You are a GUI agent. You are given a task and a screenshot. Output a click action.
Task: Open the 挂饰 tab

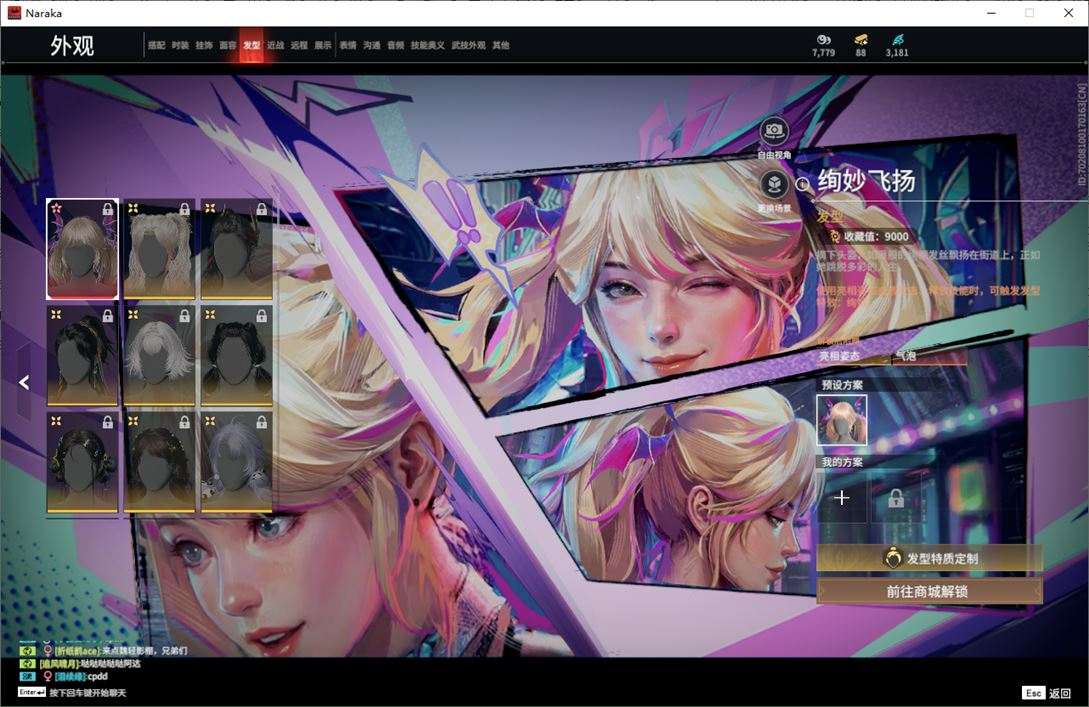click(x=203, y=45)
